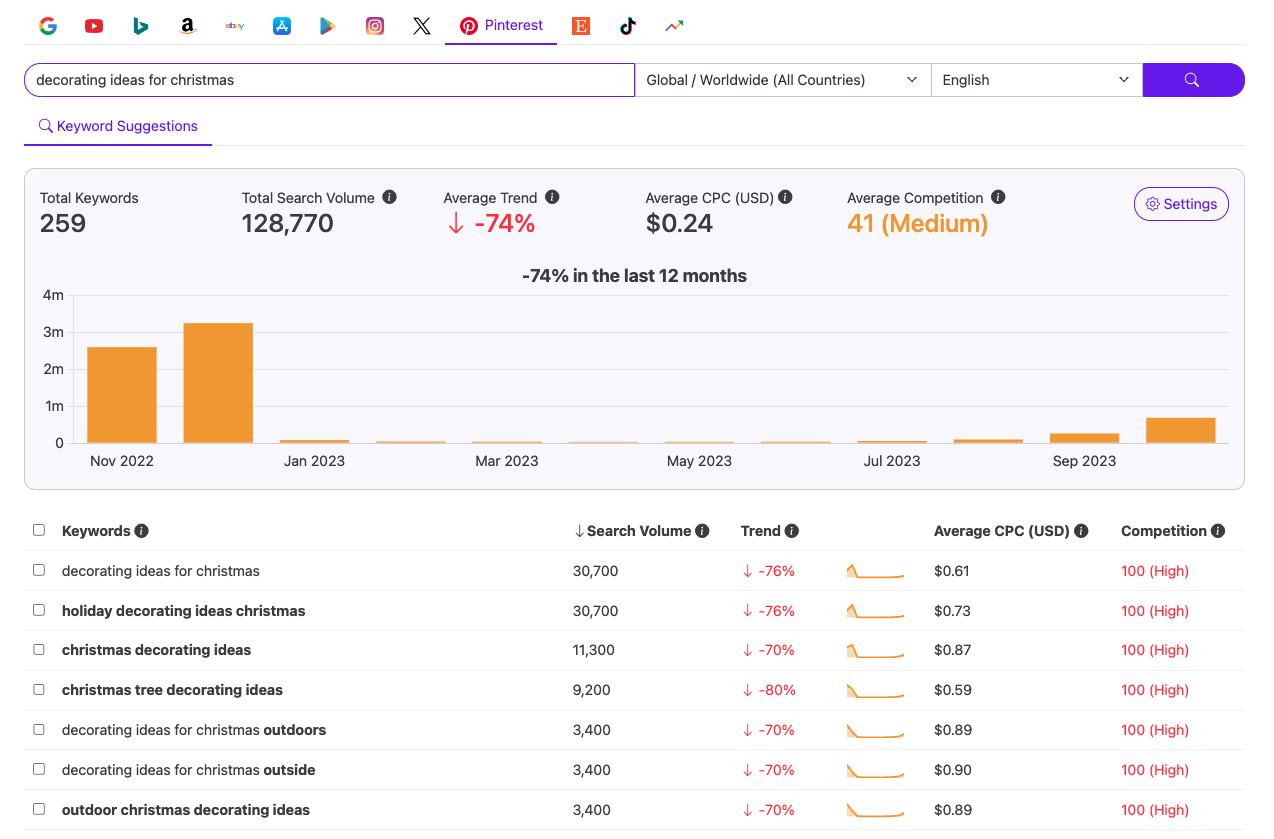
Task: Click the purple search magnifier button
Action: coord(1192,80)
